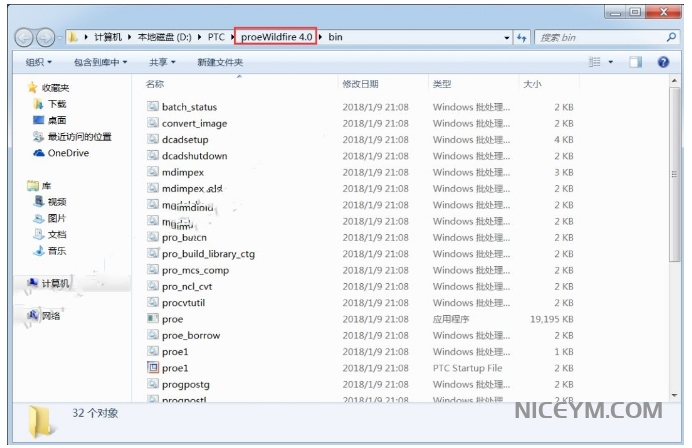Sort by the 名称 column header
The image size is (692, 448).
coord(154,84)
